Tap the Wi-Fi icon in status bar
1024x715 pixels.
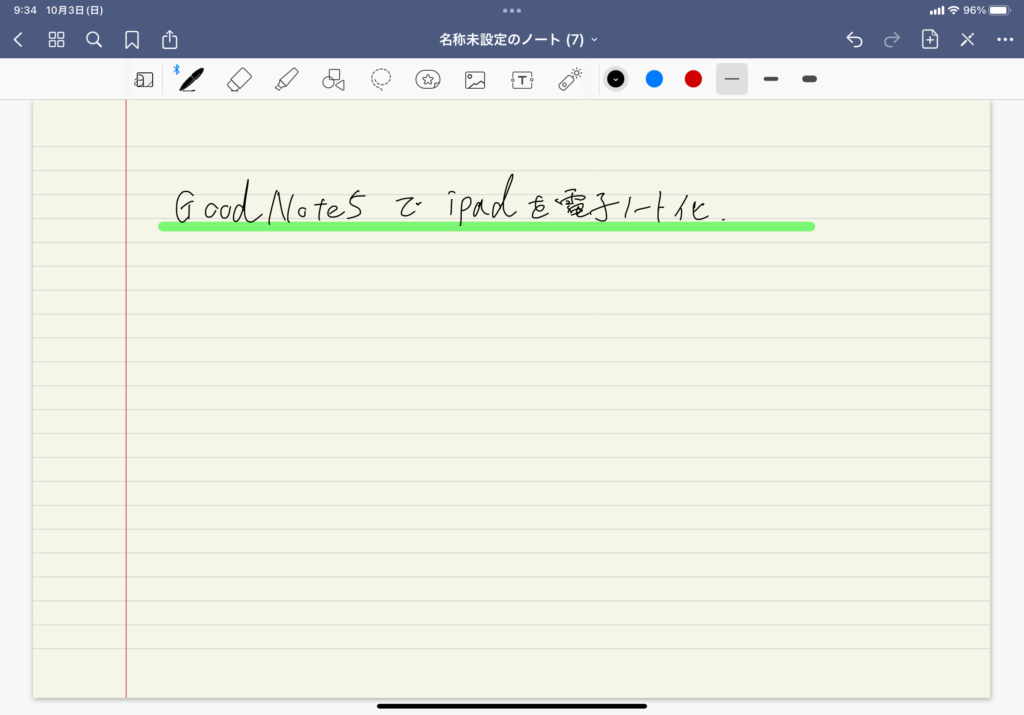pyautogui.click(x=953, y=10)
